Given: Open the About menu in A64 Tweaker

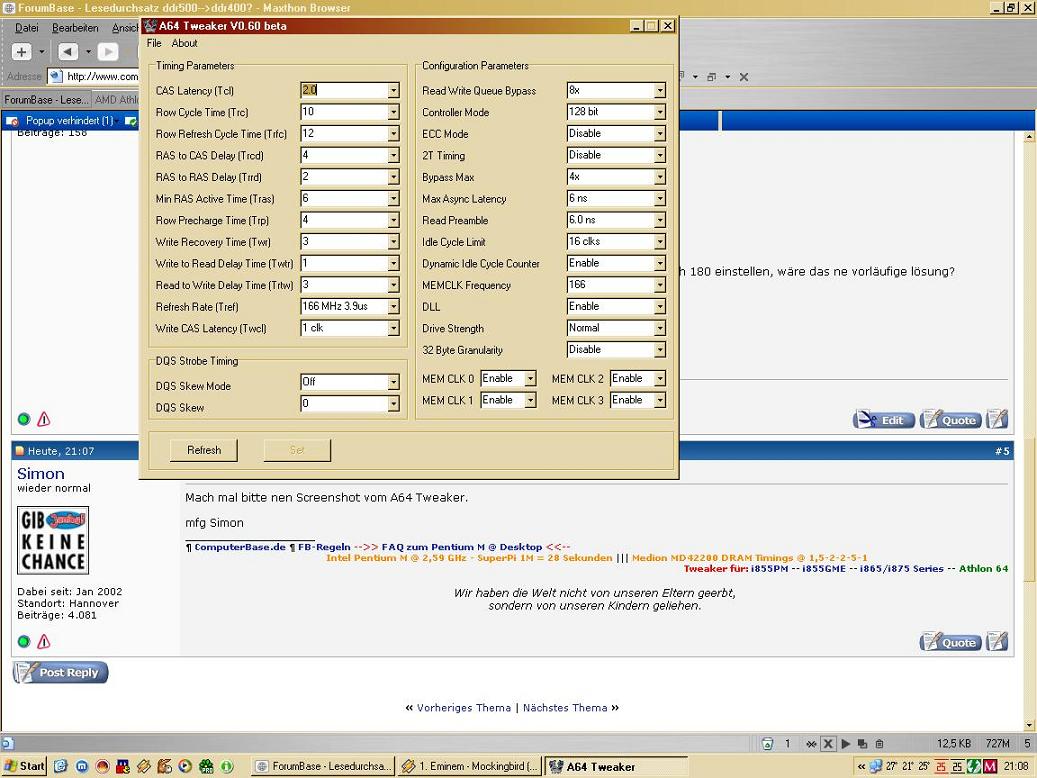Looking at the screenshot, I should tap(185, 43).
